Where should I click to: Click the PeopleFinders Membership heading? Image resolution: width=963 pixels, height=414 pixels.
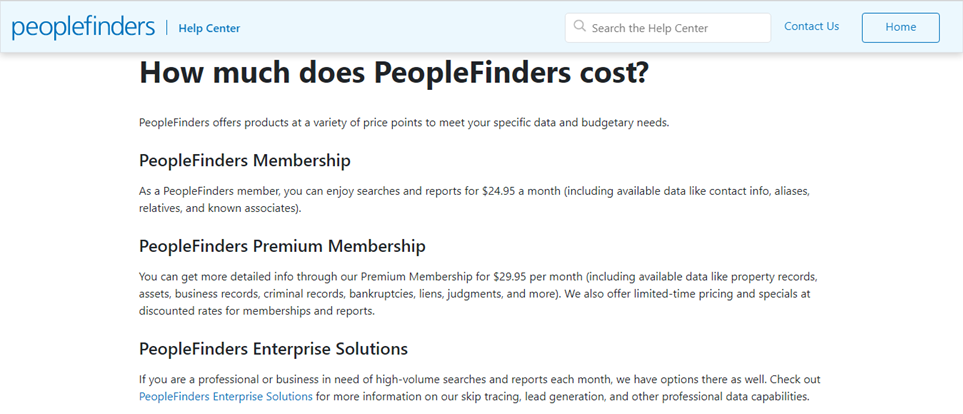point(245,161)
